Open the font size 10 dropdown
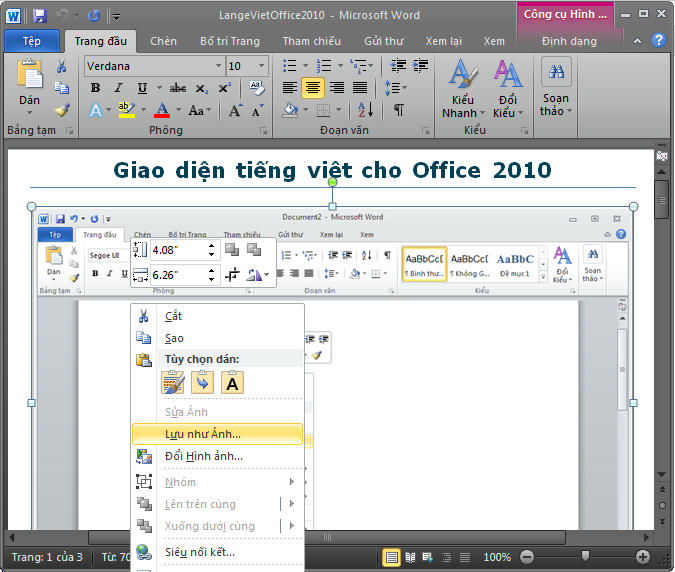Image resolution: width=675 pixels, height=572 pixels. click(x=261, y=66)
